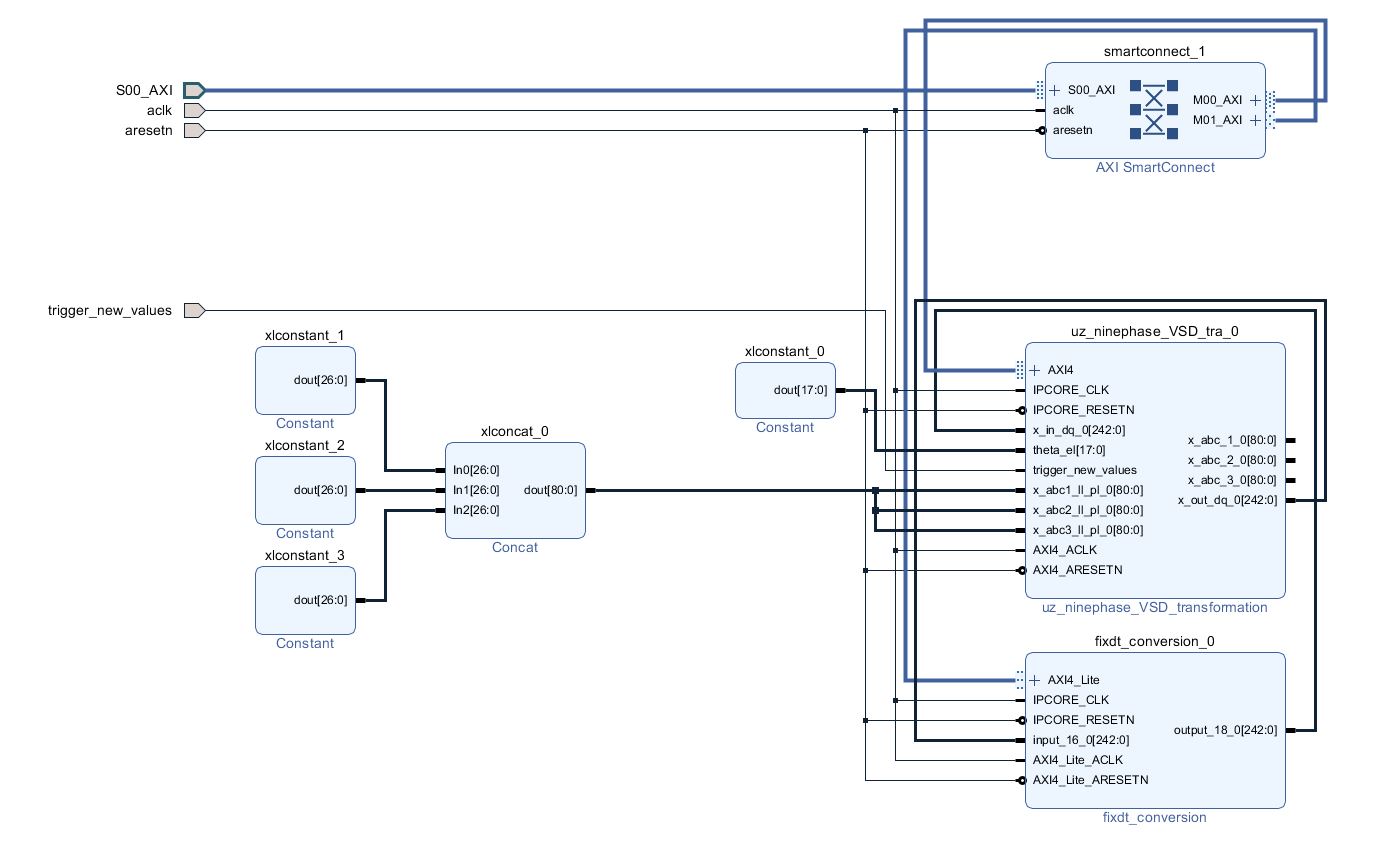
Task: Select the xlconcat_0 block title
Action: tap(515, 431)
